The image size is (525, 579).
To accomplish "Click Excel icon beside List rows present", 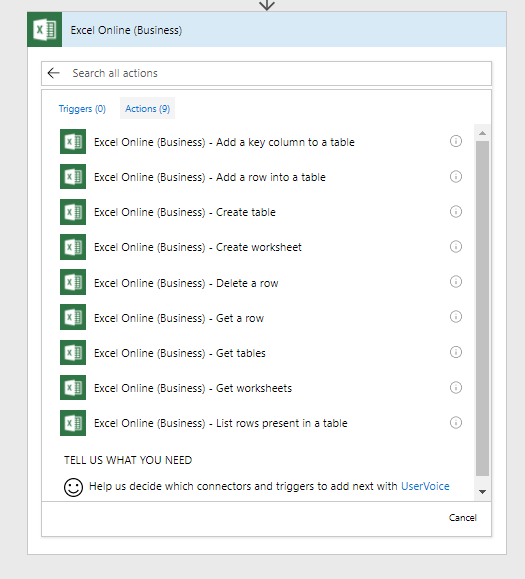I will (73, 423).
